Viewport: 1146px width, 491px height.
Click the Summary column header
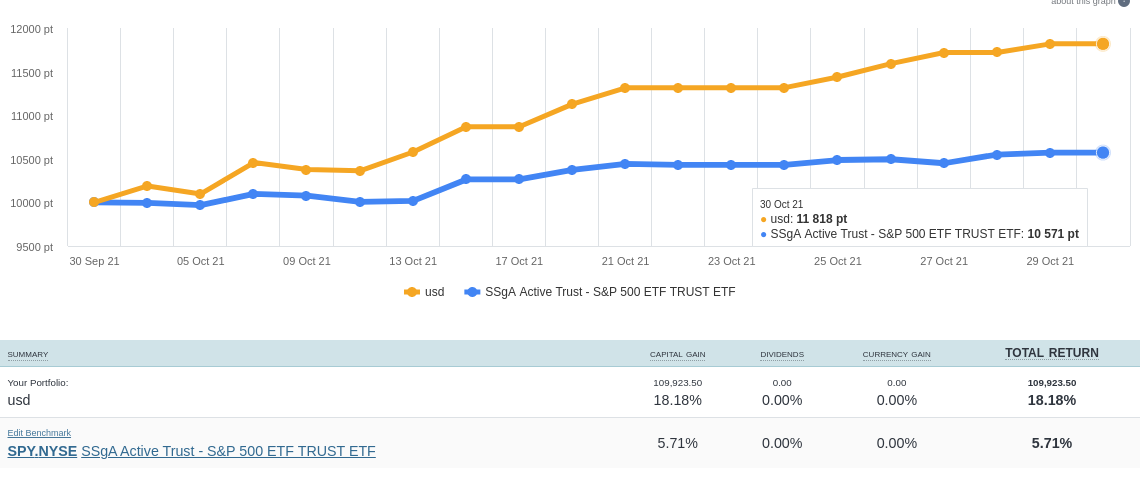point(28,354)
